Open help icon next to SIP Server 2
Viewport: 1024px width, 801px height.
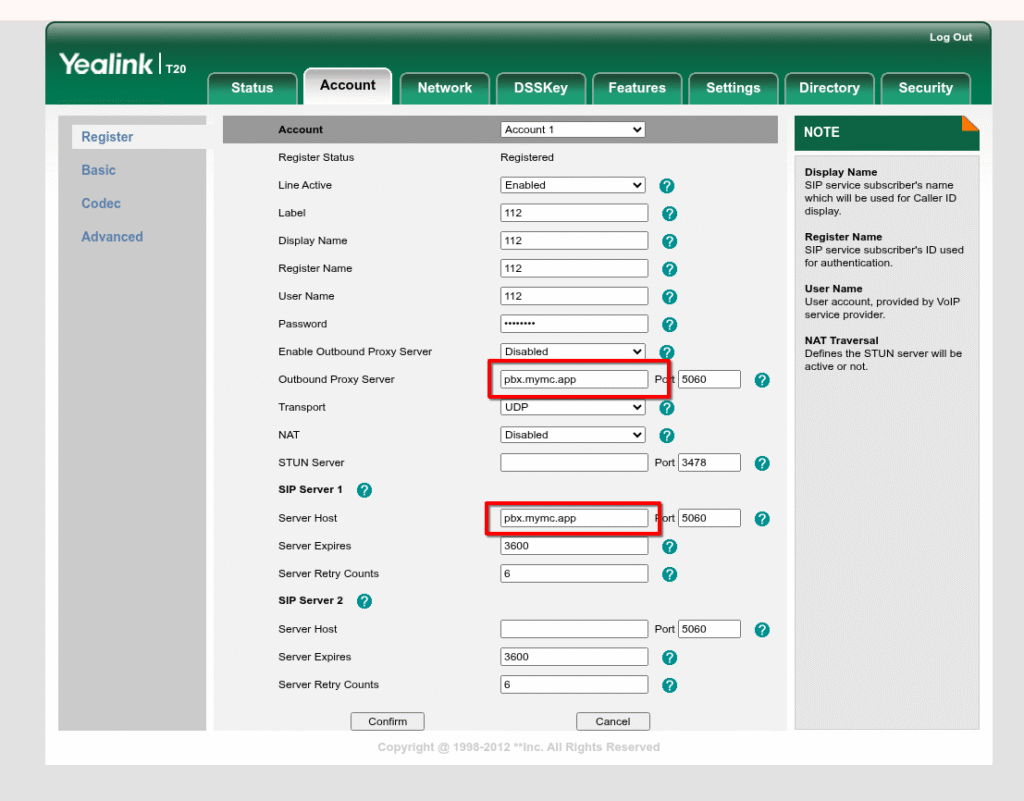tap(364, 601)
